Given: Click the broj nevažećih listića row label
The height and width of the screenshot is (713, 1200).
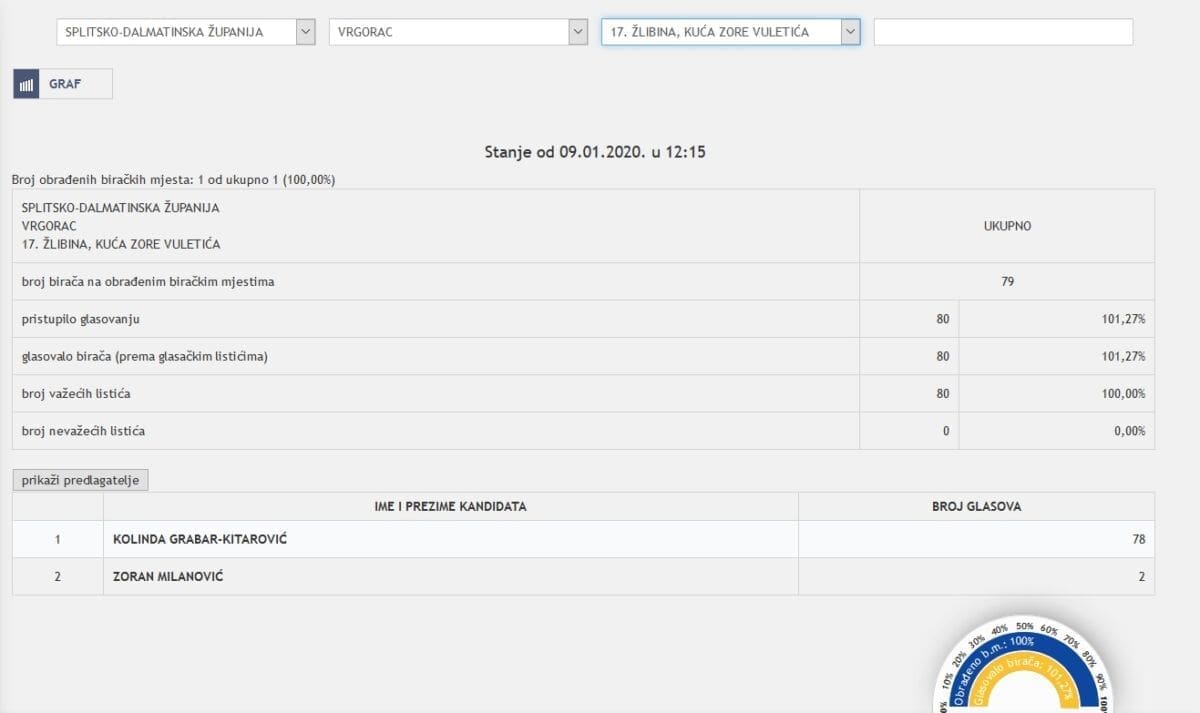Looking at the screenshot, I should click(x=83, y=431).
